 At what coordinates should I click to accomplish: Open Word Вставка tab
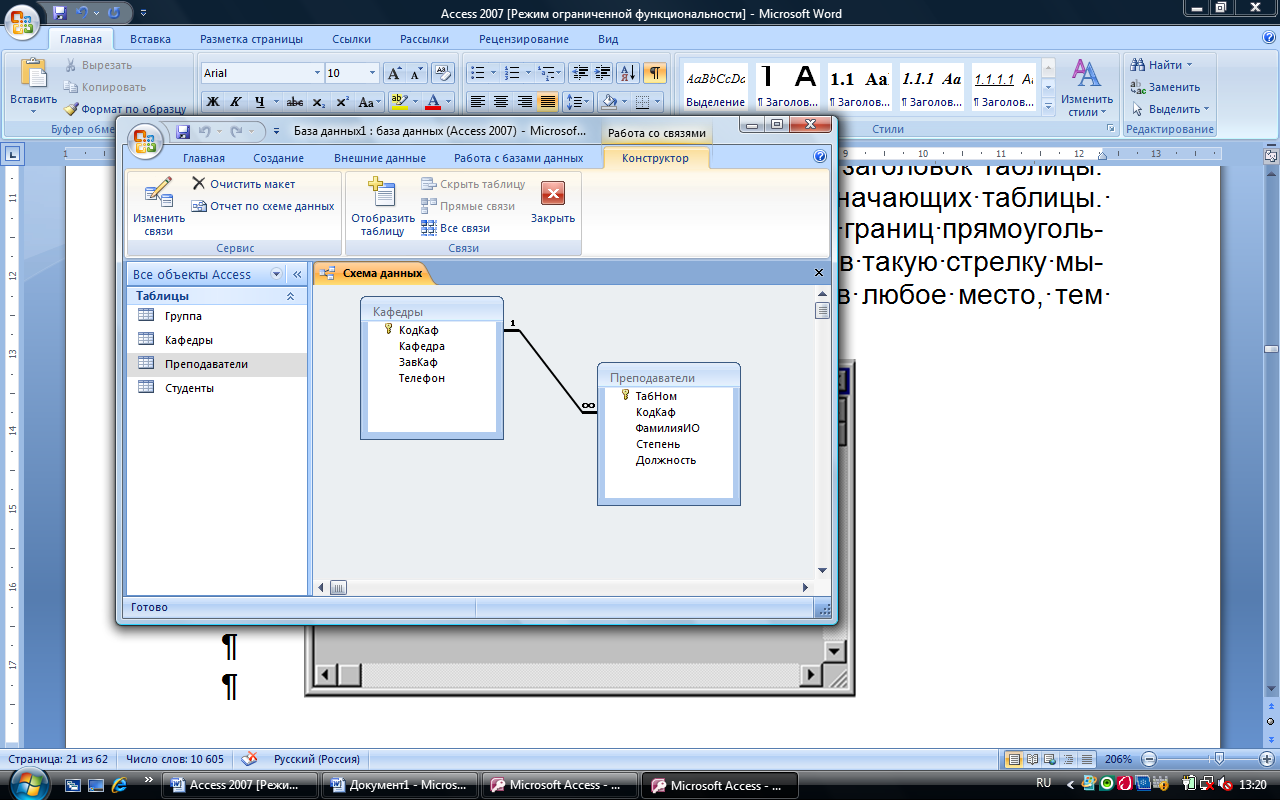click(150, 39)
